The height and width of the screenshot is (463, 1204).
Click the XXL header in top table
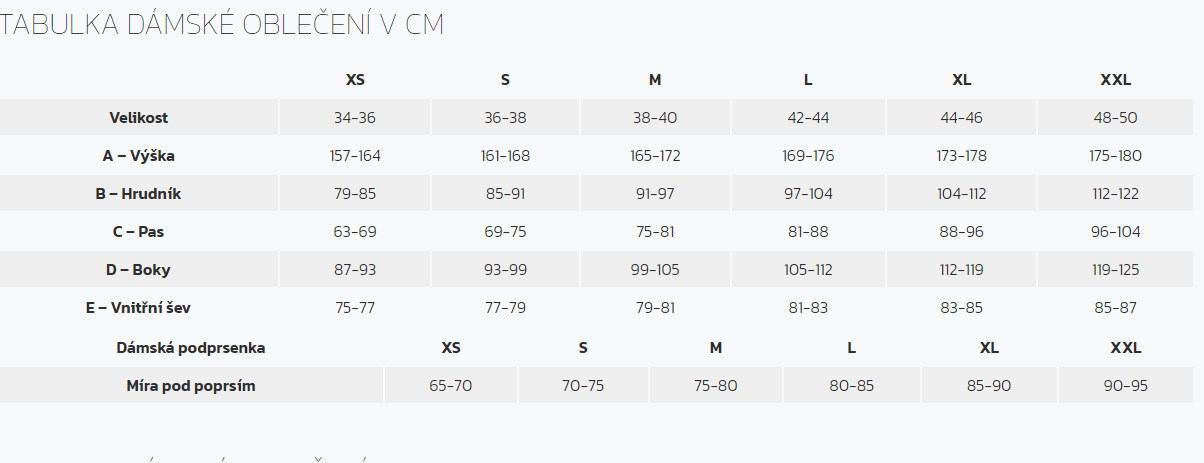click(1116, 80)
